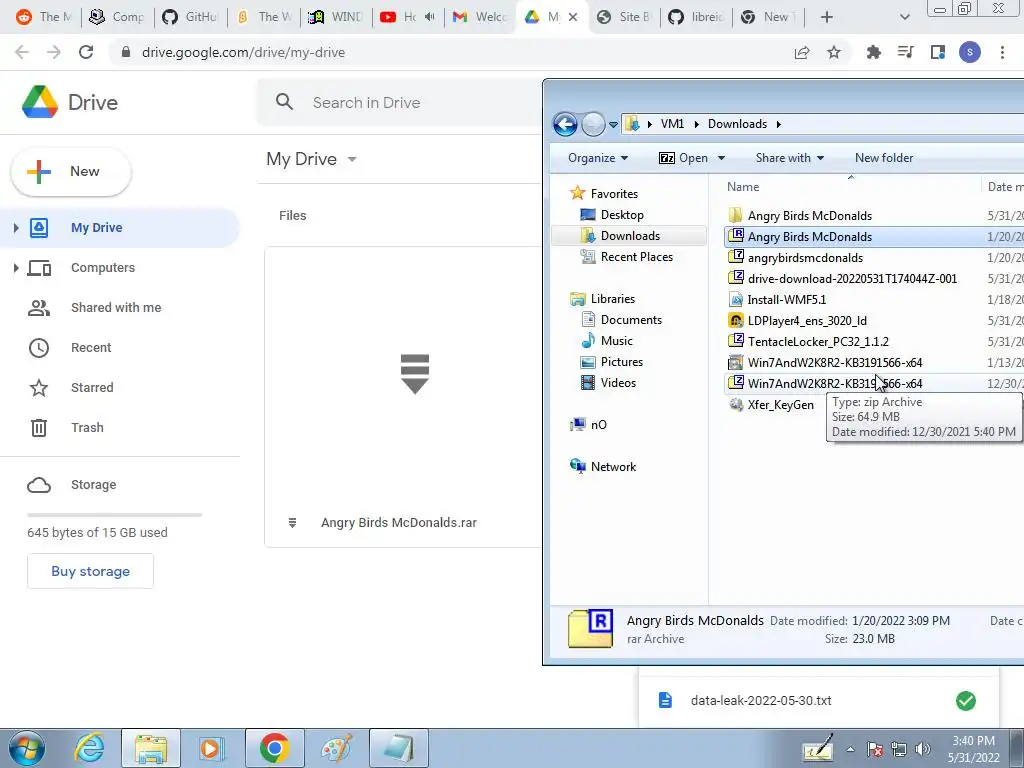Toggle Chrome side panel icon

[x=938, y=52]
